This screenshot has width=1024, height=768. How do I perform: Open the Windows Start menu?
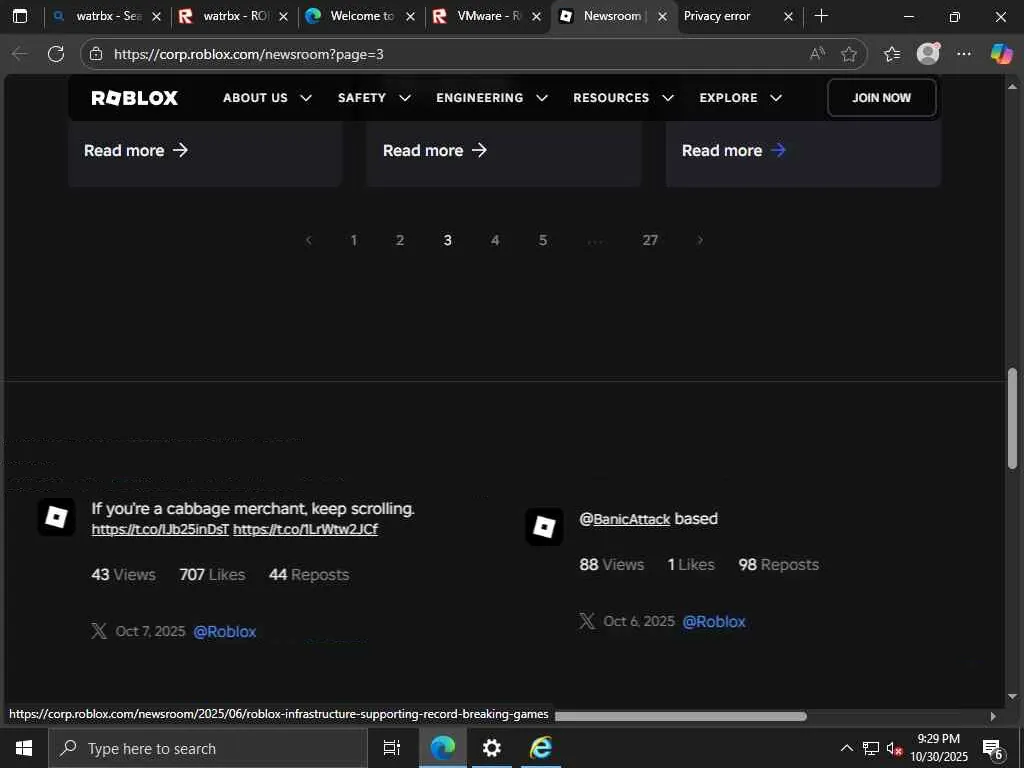coord(24,748)
